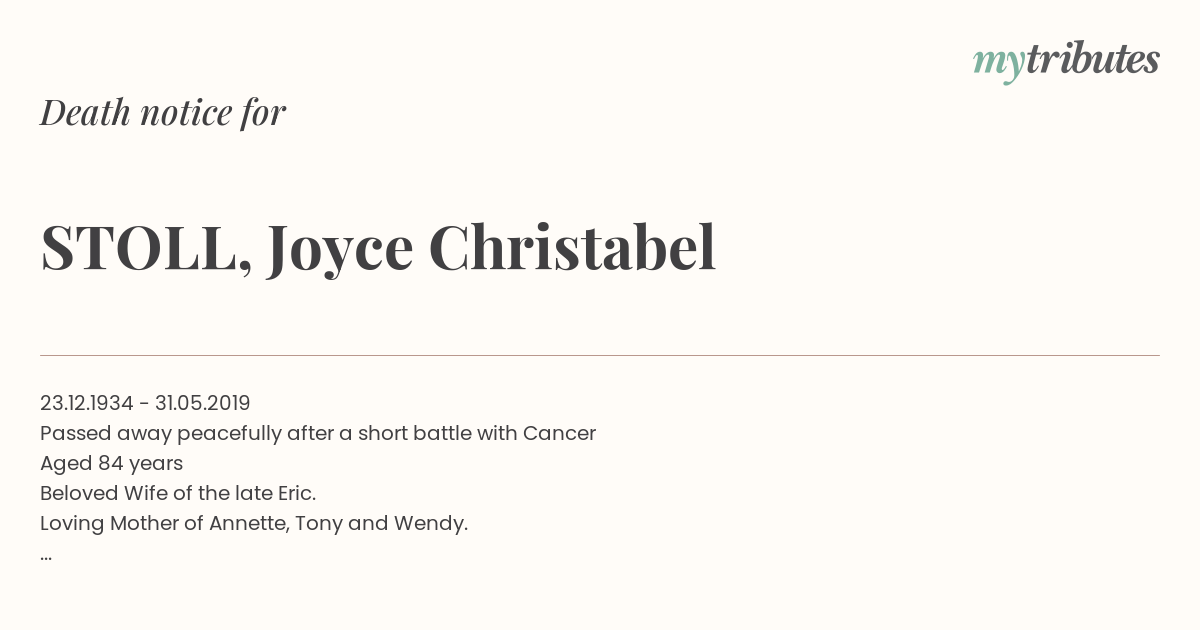Screen dimensions: 1200x630
Task: Click the date line 23.12.1934 - 31.05.2019
Action: point(145,403)
